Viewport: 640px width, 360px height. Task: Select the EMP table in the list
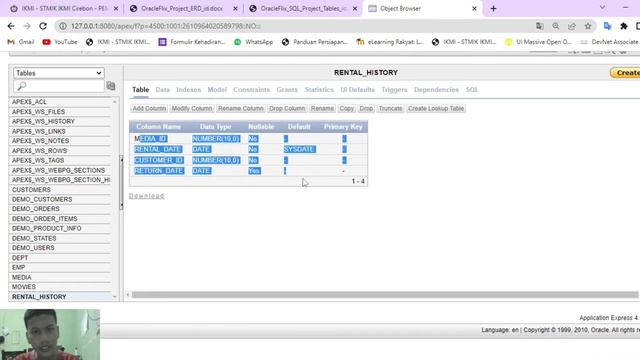18,267
